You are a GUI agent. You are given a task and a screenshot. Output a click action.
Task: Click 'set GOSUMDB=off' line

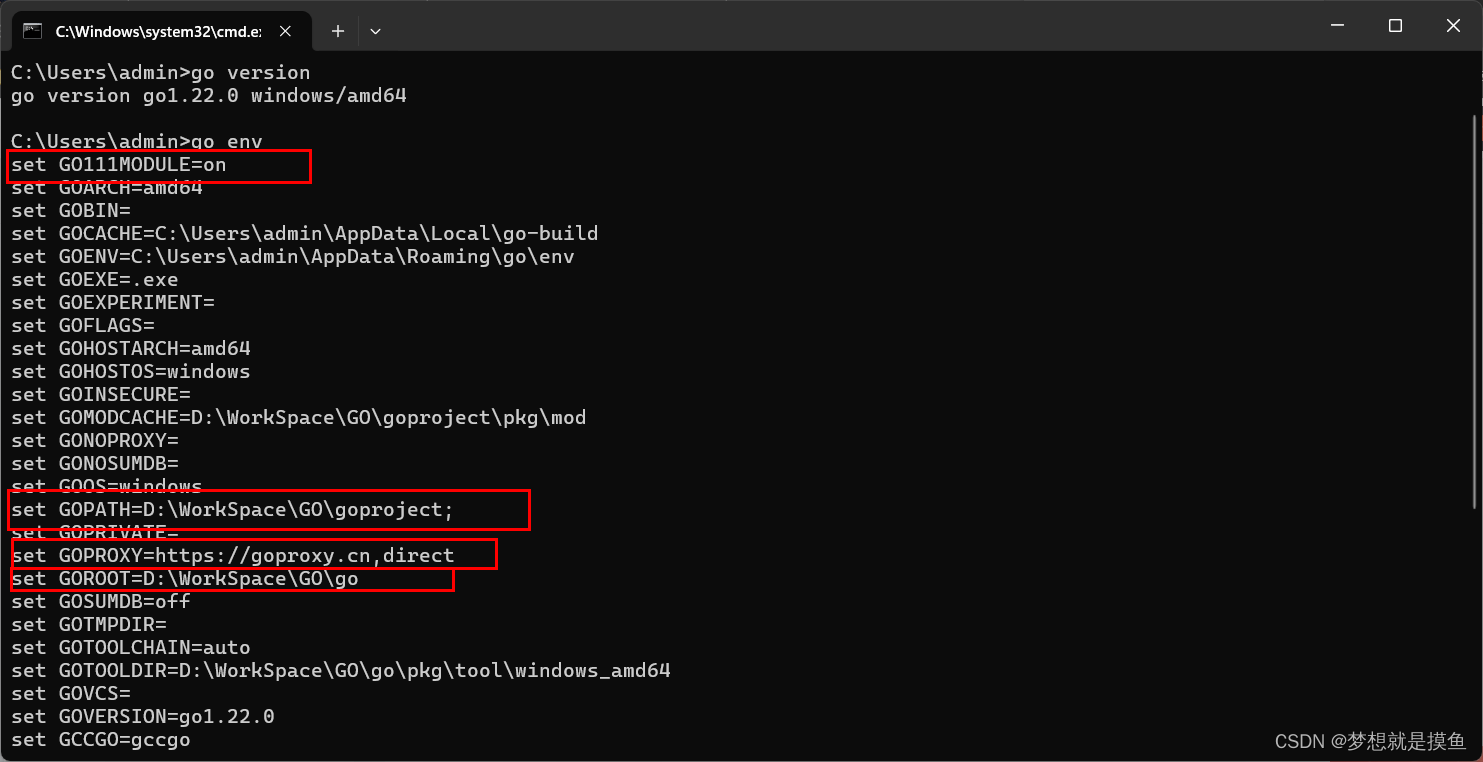(x=101, y=601)
